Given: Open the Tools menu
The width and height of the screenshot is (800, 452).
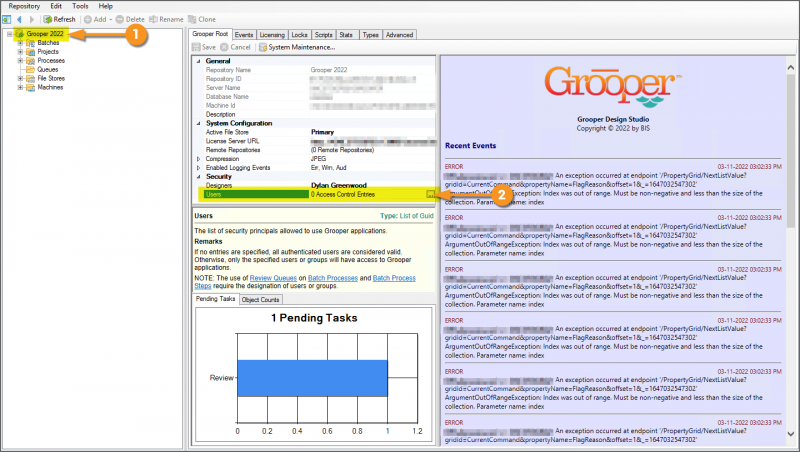Looking at the screenshot, I should (80, 6).
